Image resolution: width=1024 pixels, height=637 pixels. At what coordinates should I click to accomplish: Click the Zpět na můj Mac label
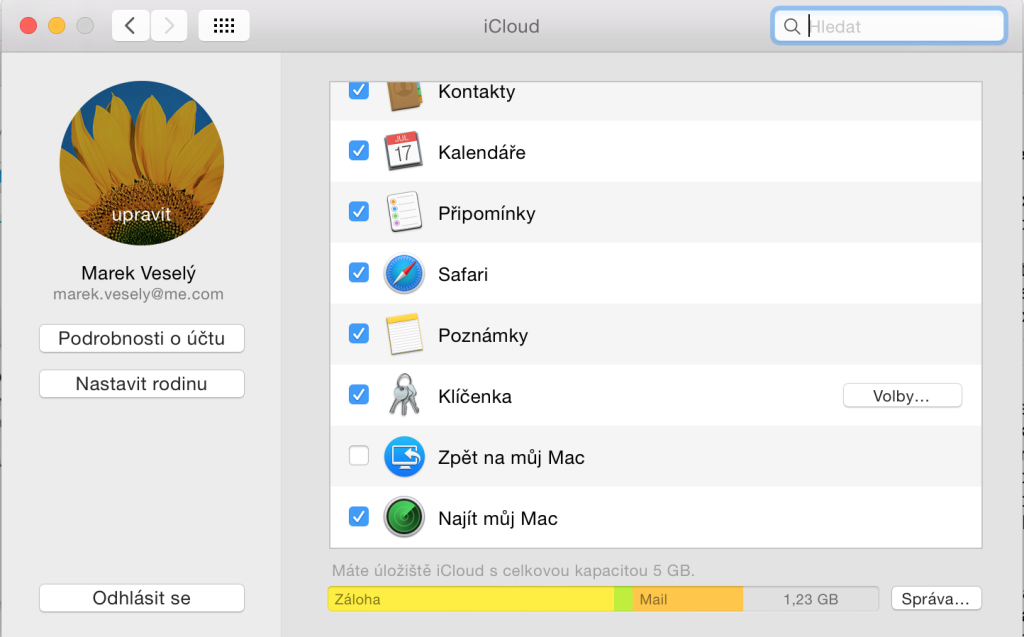pyautogui.click(x=511, y=457)
